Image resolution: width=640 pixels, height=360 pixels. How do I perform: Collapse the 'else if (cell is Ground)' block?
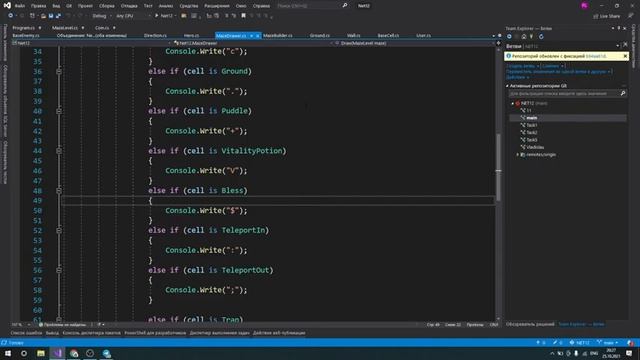[59, 71]
